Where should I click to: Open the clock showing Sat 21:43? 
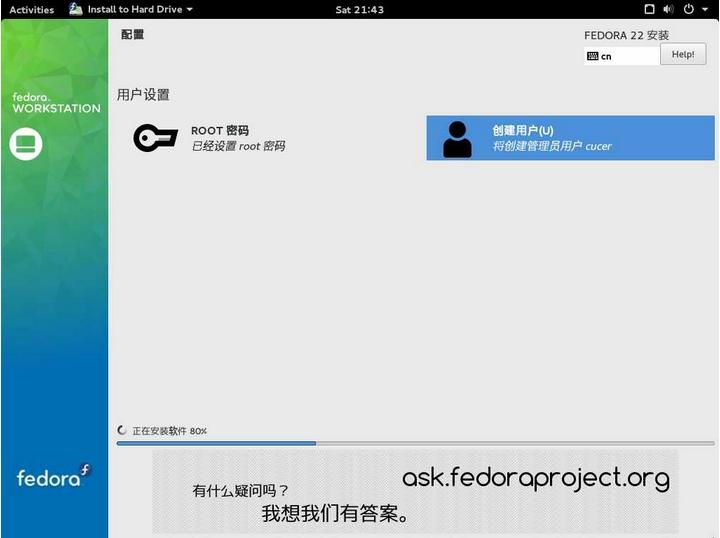[359, 10]
